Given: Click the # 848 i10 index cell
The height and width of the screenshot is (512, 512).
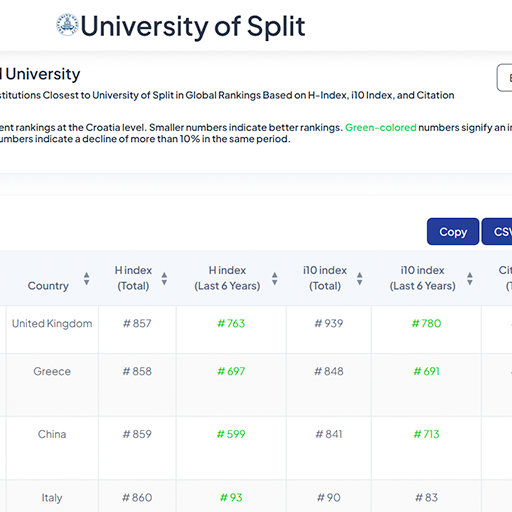Looking at the screenshot, I should coord(329,385).
